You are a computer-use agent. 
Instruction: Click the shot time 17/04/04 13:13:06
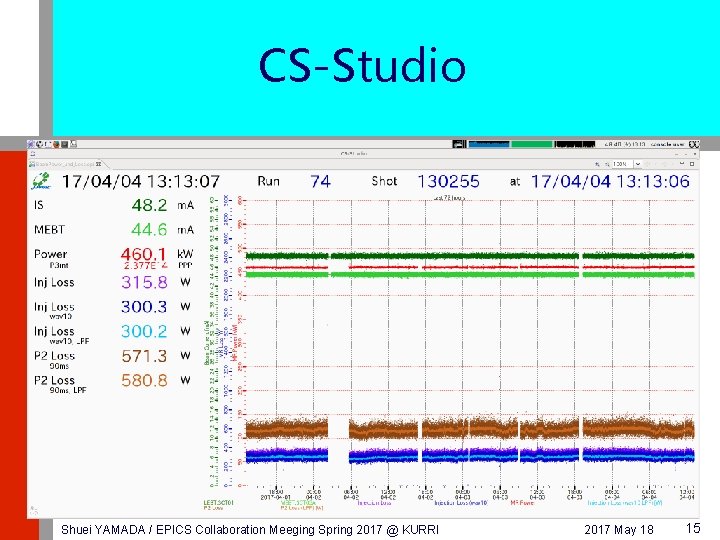click(610, 181)
